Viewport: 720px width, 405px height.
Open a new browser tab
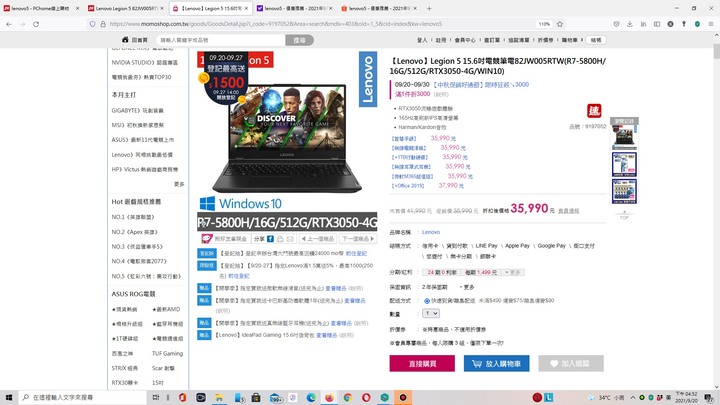pyautogui.click(x=429, y=8)
